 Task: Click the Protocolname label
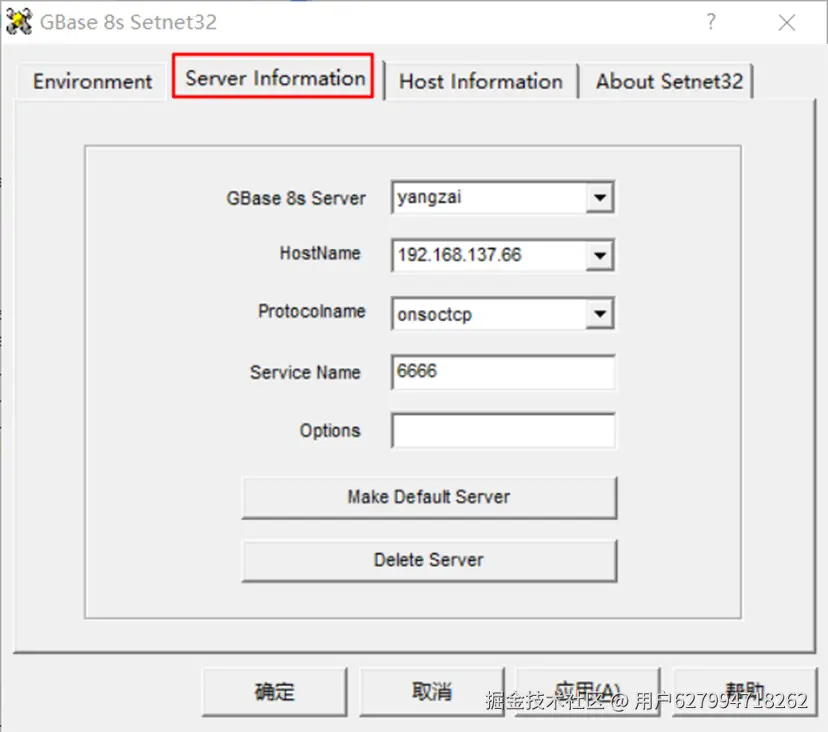click(x=312, y=312)
